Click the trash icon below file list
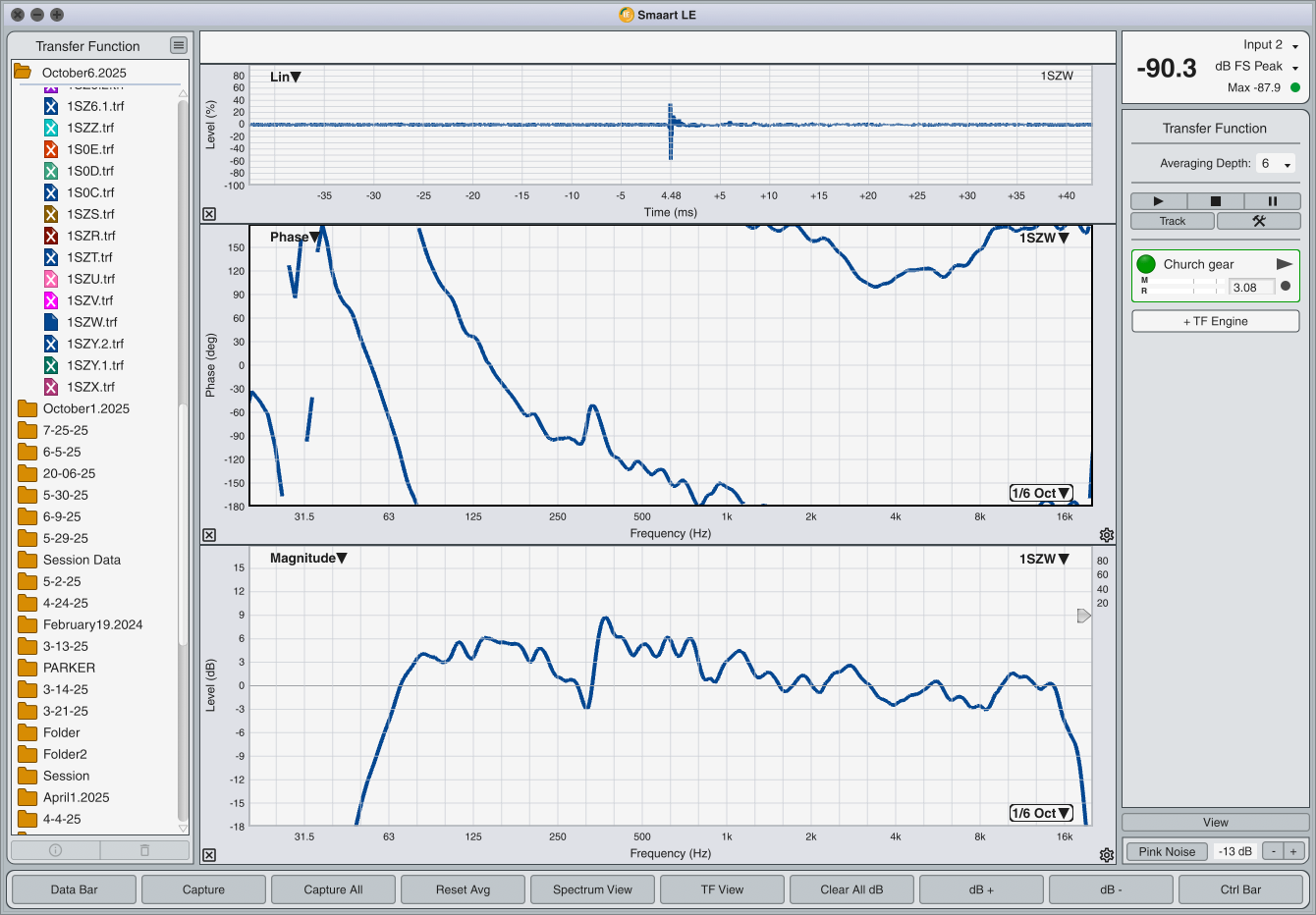The image size is (1316, 915). [144, 850]
